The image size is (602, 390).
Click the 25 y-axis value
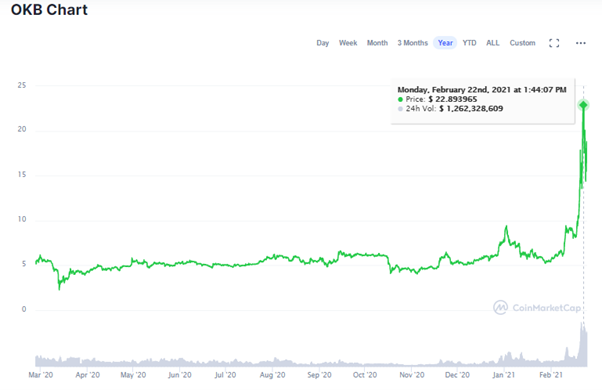[x=22, y=85]
